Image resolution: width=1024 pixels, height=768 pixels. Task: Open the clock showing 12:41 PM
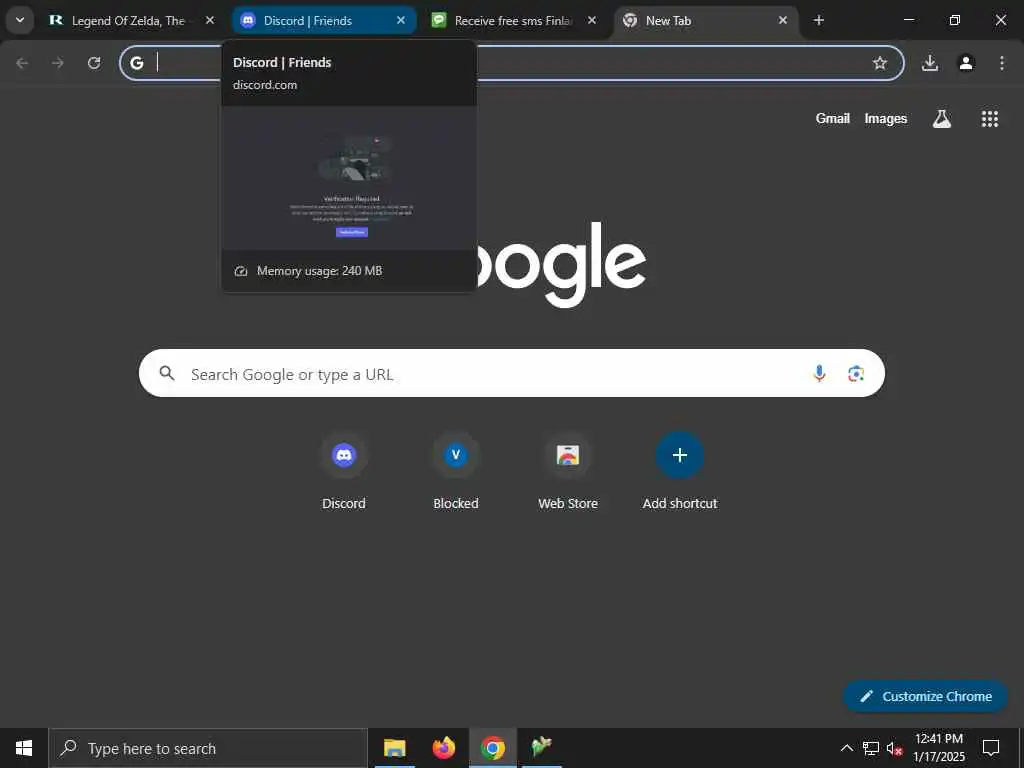coord(939,748)
